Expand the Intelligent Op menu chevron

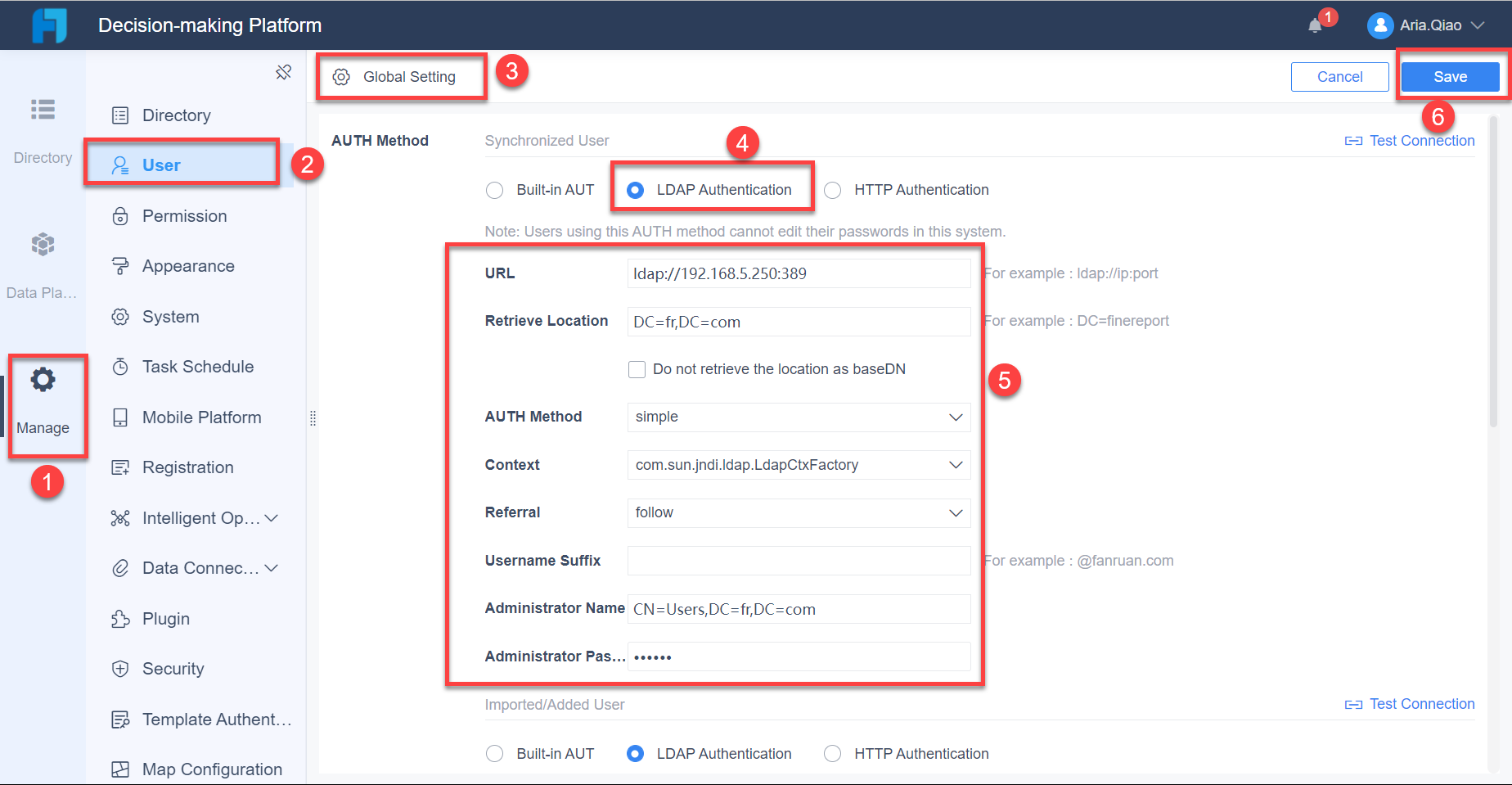(270, 517)
